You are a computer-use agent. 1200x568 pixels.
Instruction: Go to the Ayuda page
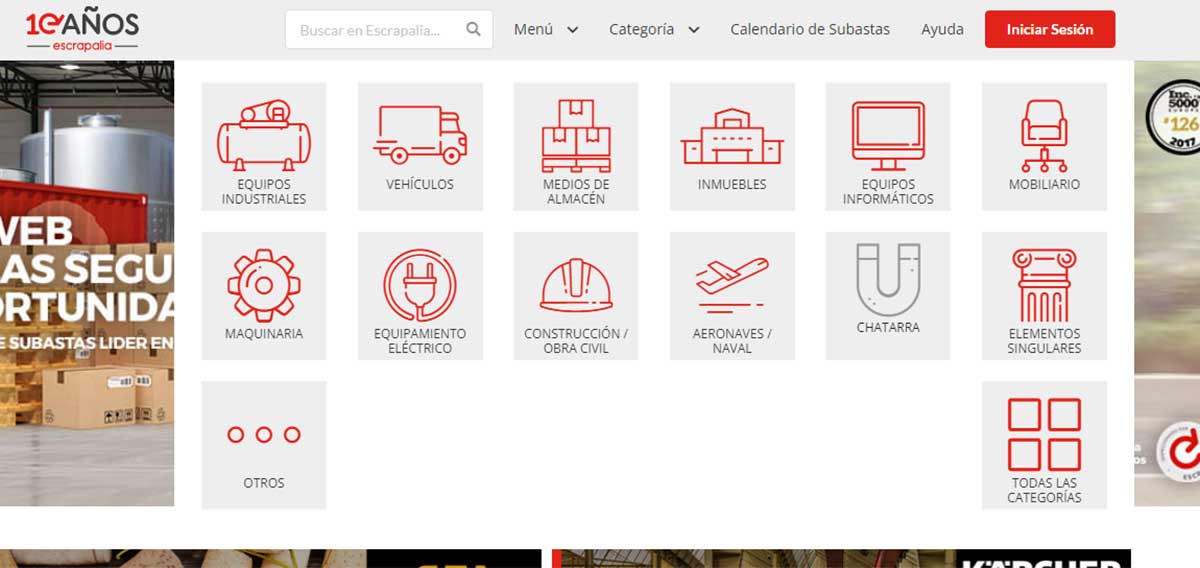(942, 30)
